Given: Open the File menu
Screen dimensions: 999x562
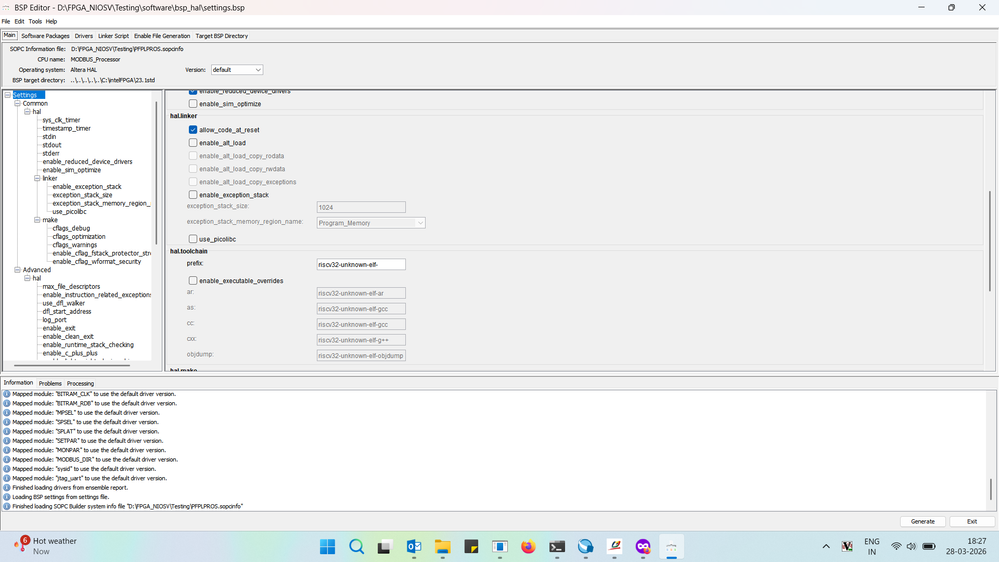Looking at the screenshot, I should (x=6, y=21).
